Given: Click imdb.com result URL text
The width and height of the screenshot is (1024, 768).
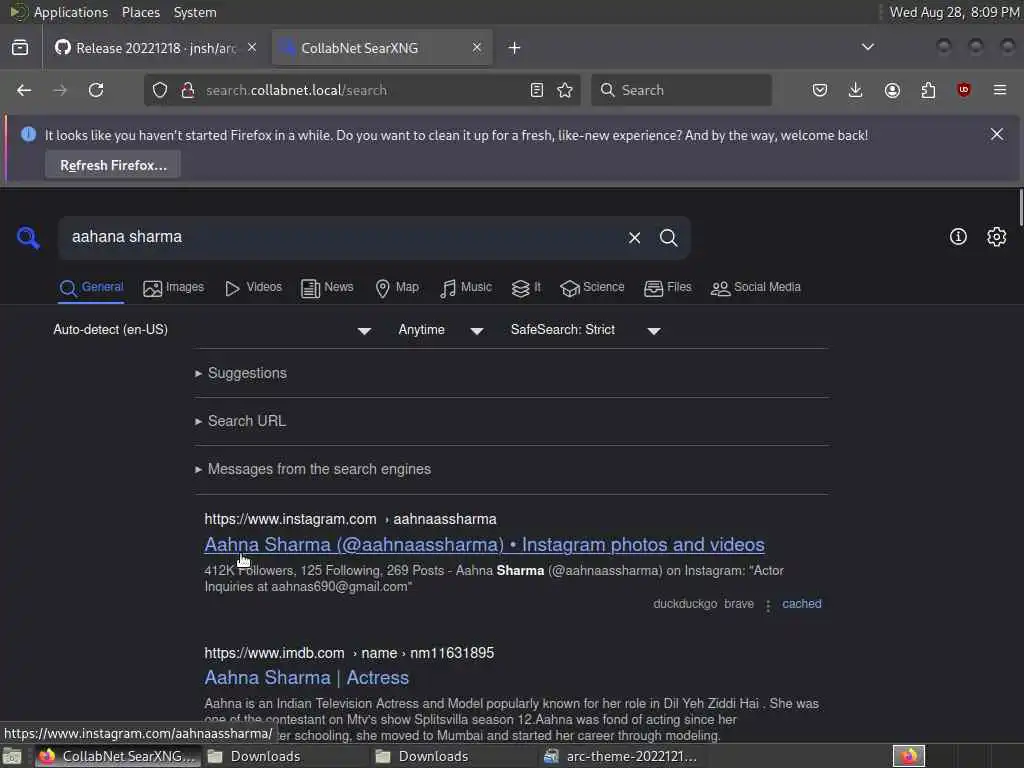Looking at the screenshot, I should point(349,653).
